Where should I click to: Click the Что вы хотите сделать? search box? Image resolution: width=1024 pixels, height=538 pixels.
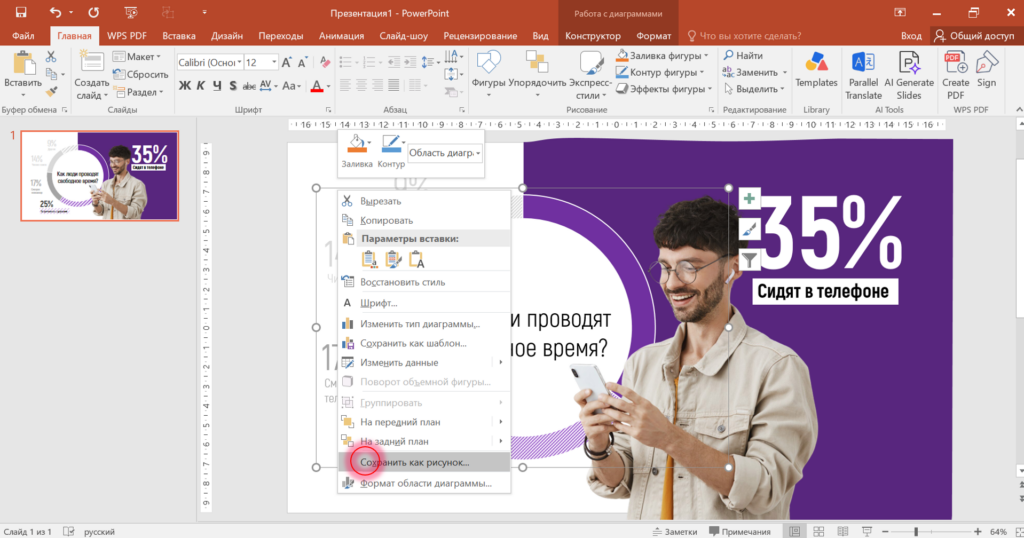pyautogui.click(x=744, y=36)
